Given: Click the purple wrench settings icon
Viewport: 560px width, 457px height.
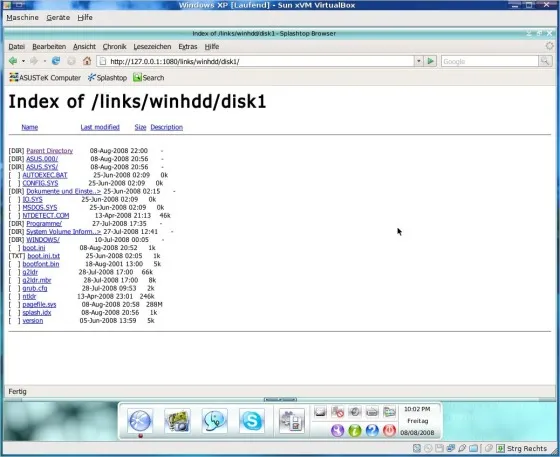Looking at the screenshot, I should pyautogui.click(x=338, y=431).
